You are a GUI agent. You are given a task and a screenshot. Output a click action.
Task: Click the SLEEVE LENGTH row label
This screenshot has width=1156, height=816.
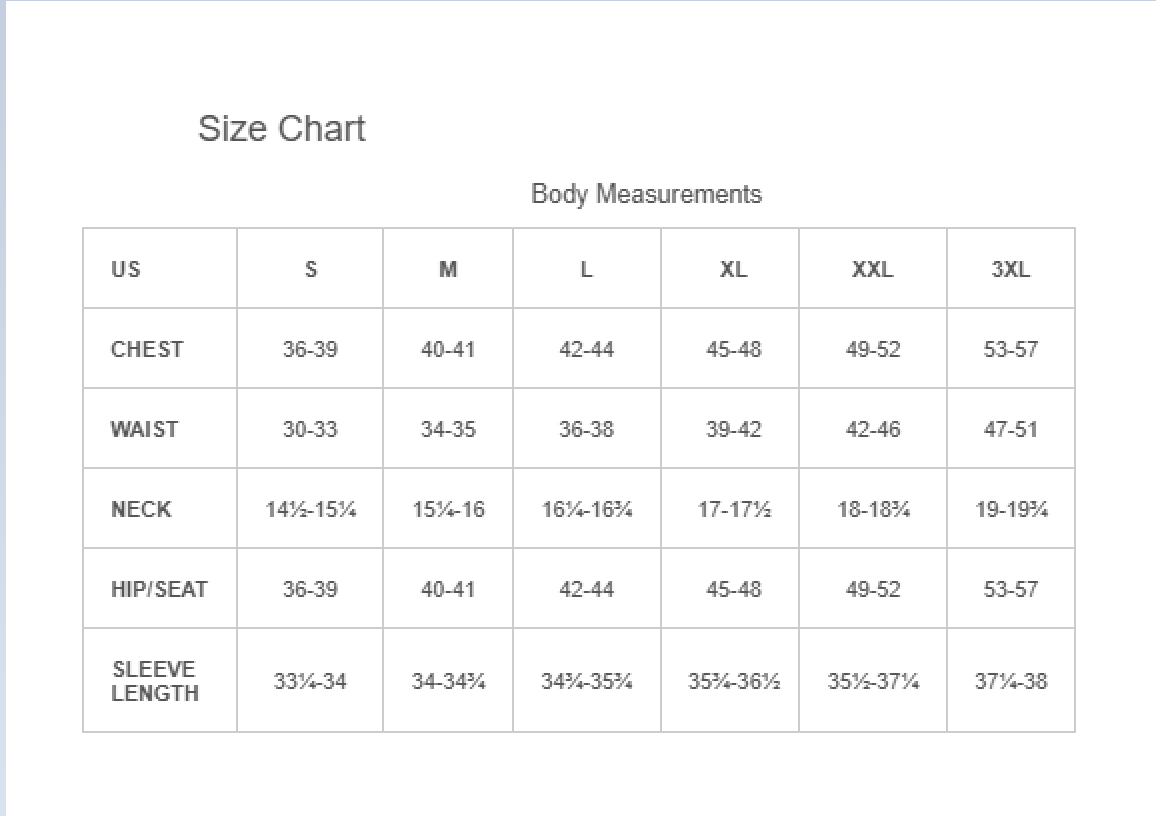[155, 681]
